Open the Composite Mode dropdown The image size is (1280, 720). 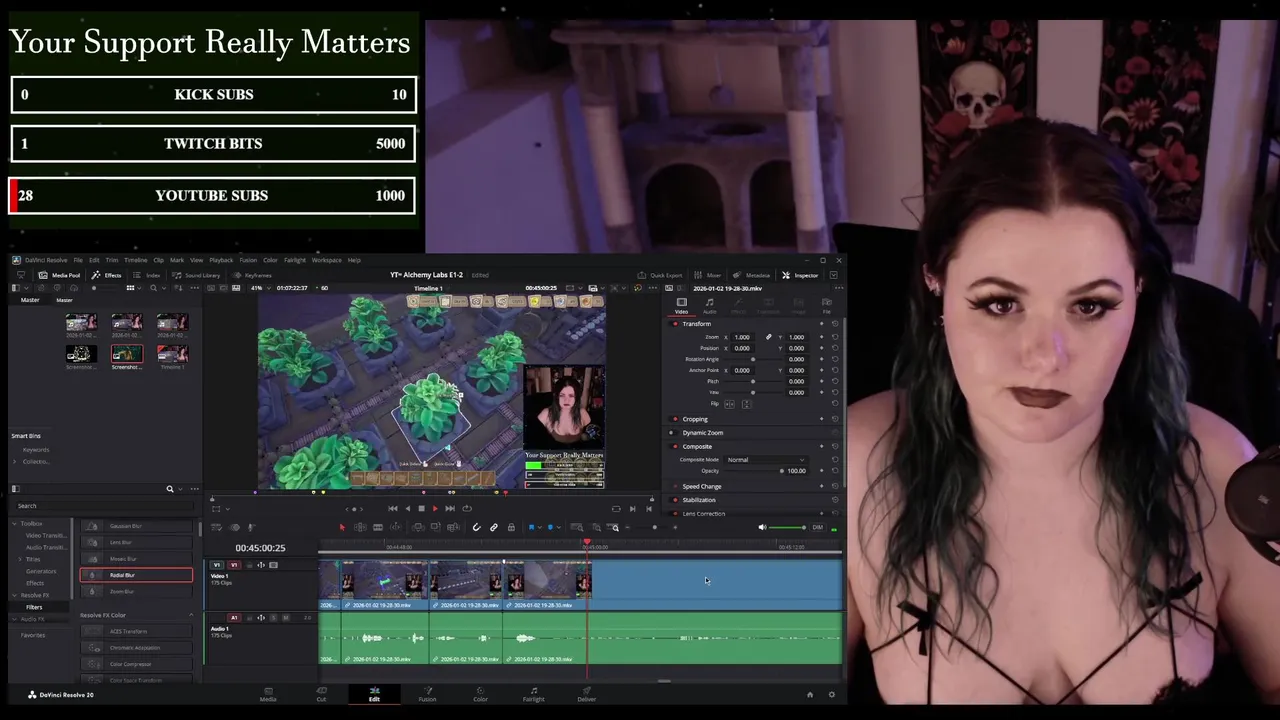tap(765, 460)
